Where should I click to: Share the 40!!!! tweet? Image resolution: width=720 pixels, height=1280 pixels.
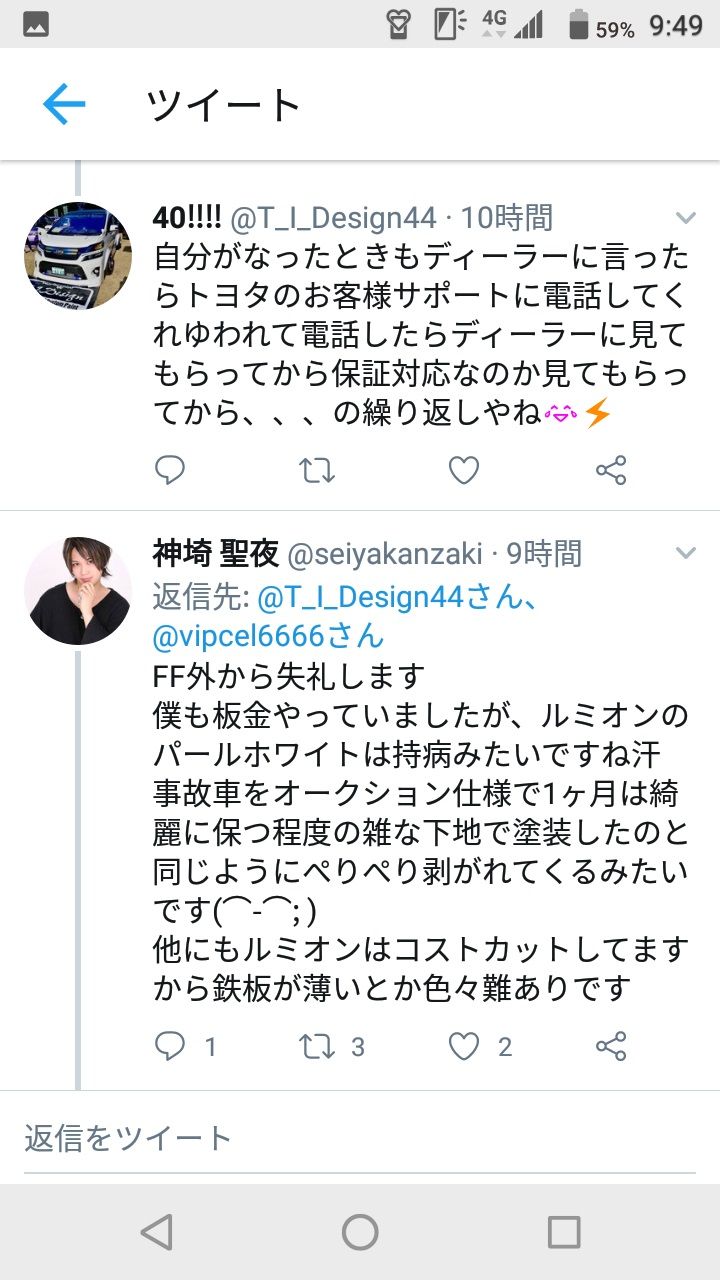pyautogui.click(x=610, y=470)
